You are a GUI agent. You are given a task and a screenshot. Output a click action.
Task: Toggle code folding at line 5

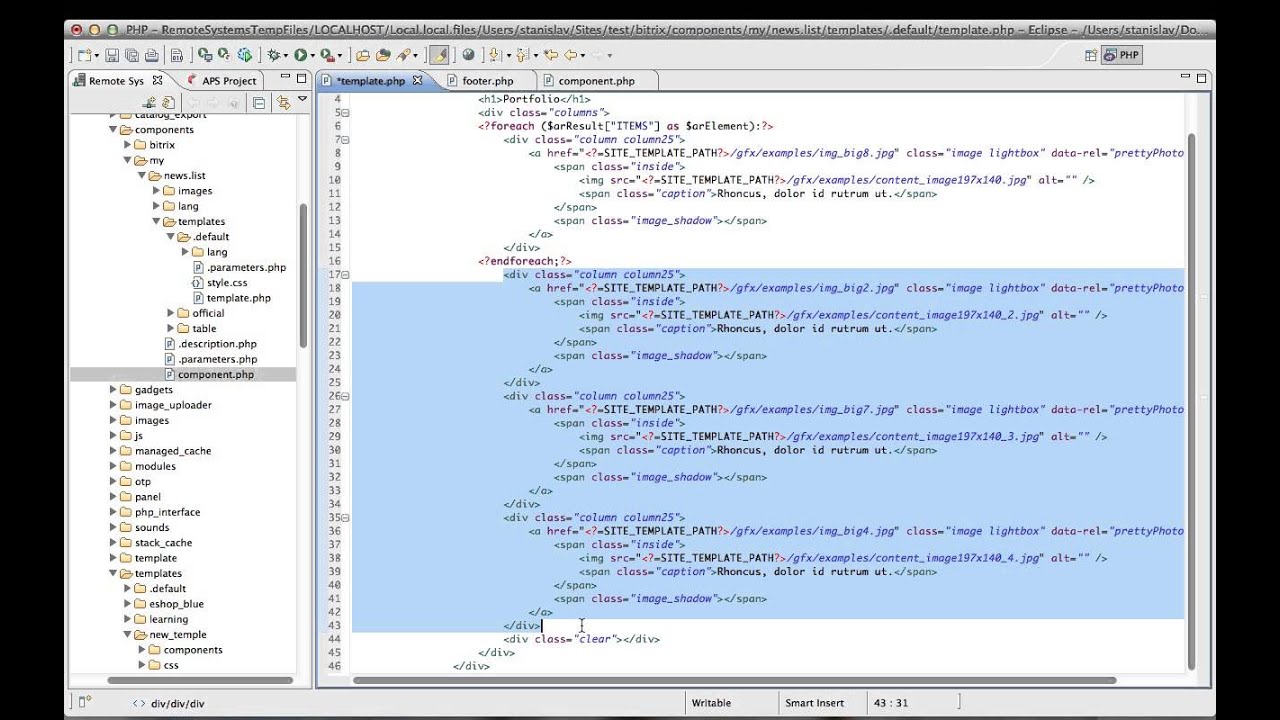(345, 113)
